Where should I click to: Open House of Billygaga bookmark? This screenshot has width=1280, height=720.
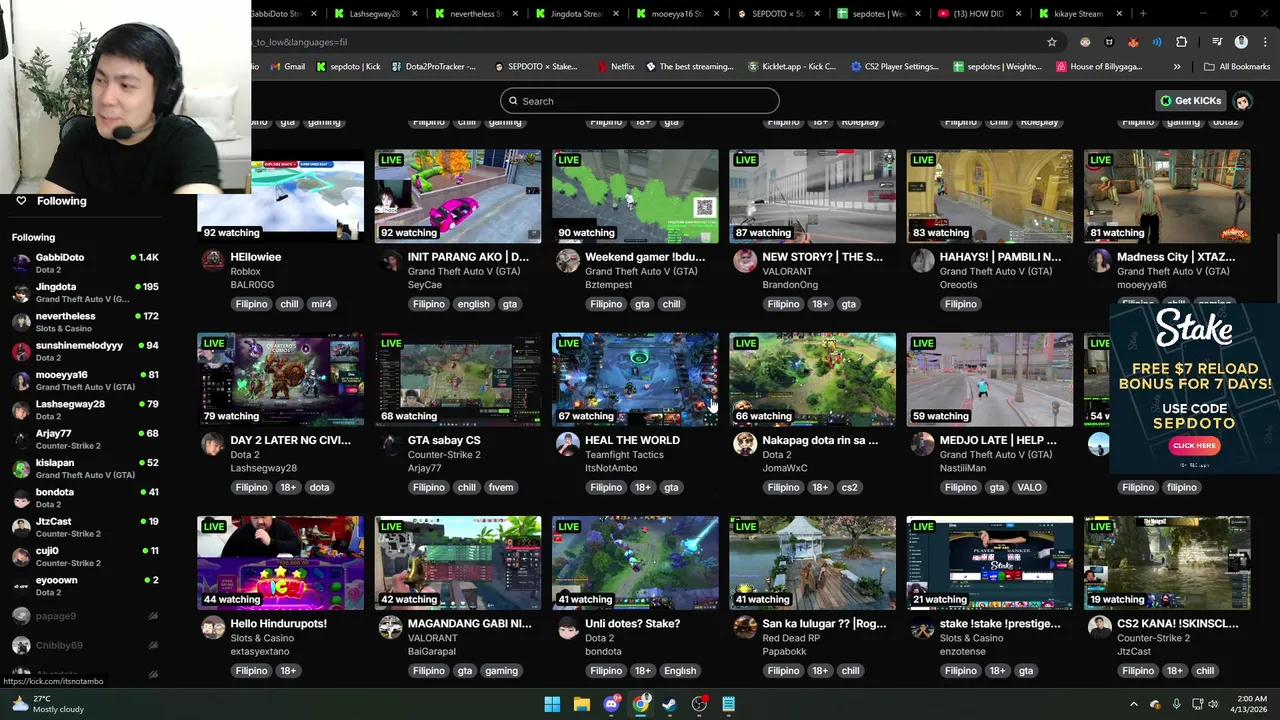tap(1098, 67)
